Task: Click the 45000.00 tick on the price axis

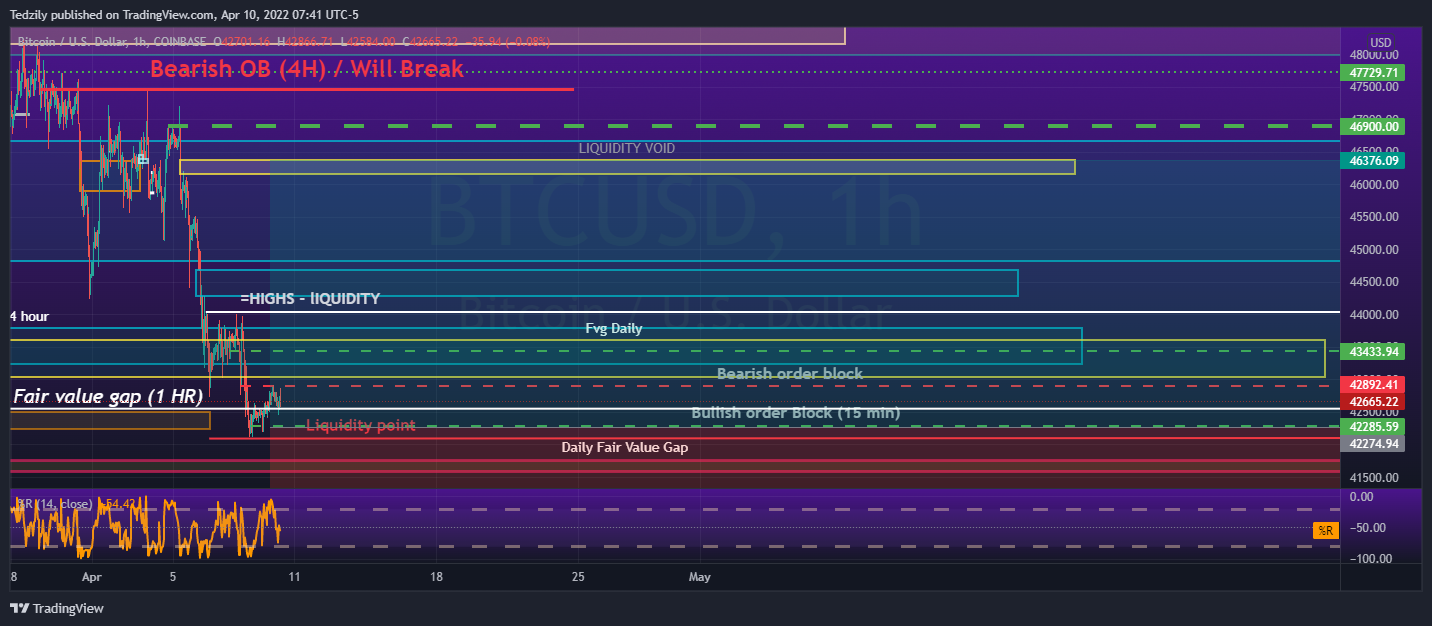Action: (1374, 250)
